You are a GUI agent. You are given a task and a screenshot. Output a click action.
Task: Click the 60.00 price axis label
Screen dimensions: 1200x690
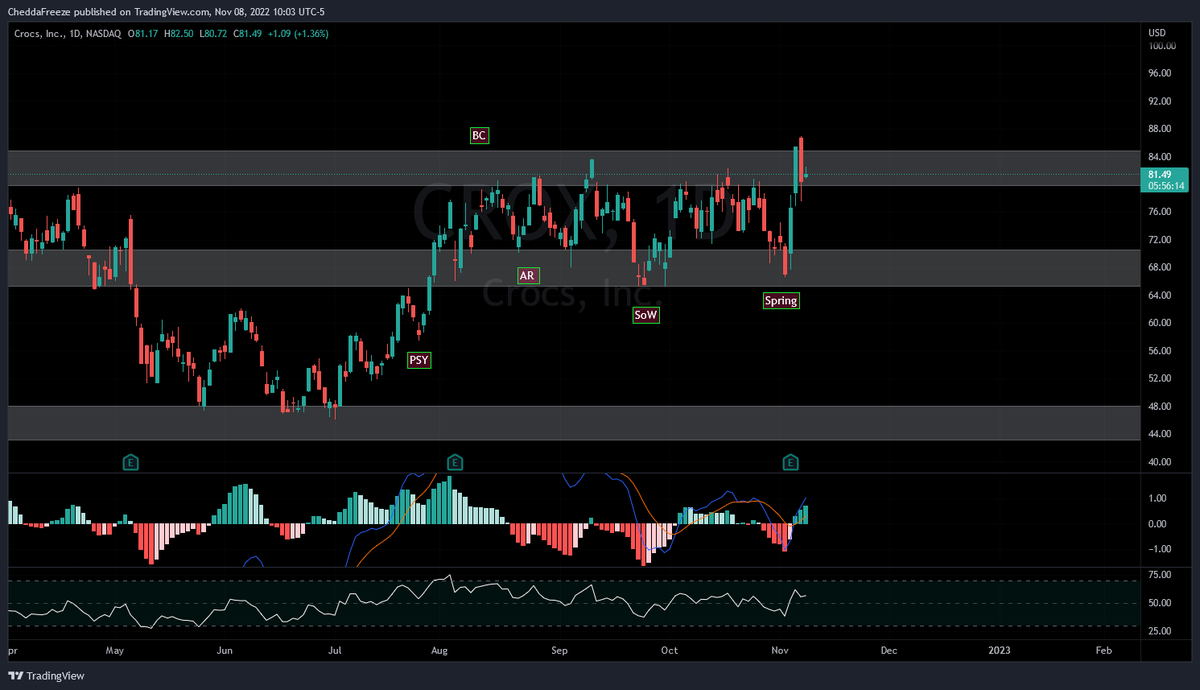click(x=1160, y=323)
